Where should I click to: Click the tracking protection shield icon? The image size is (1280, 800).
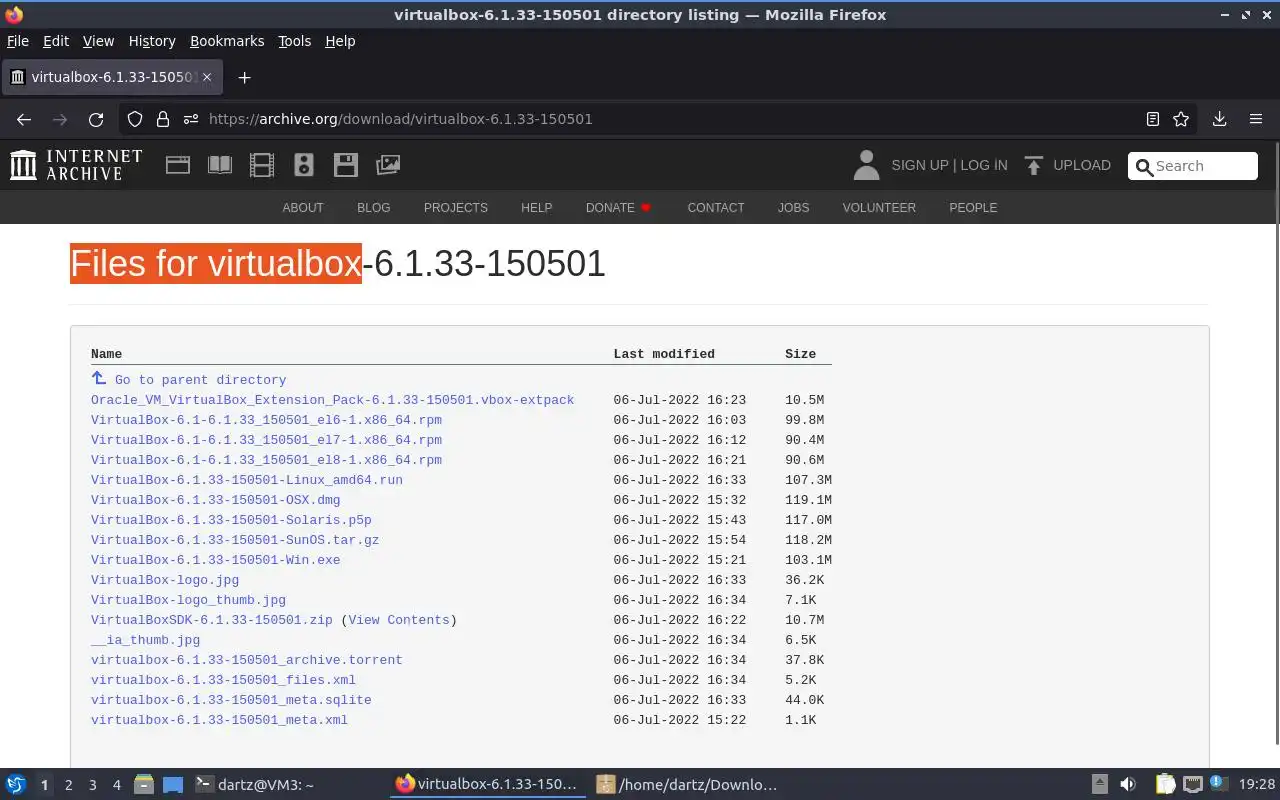135,119
